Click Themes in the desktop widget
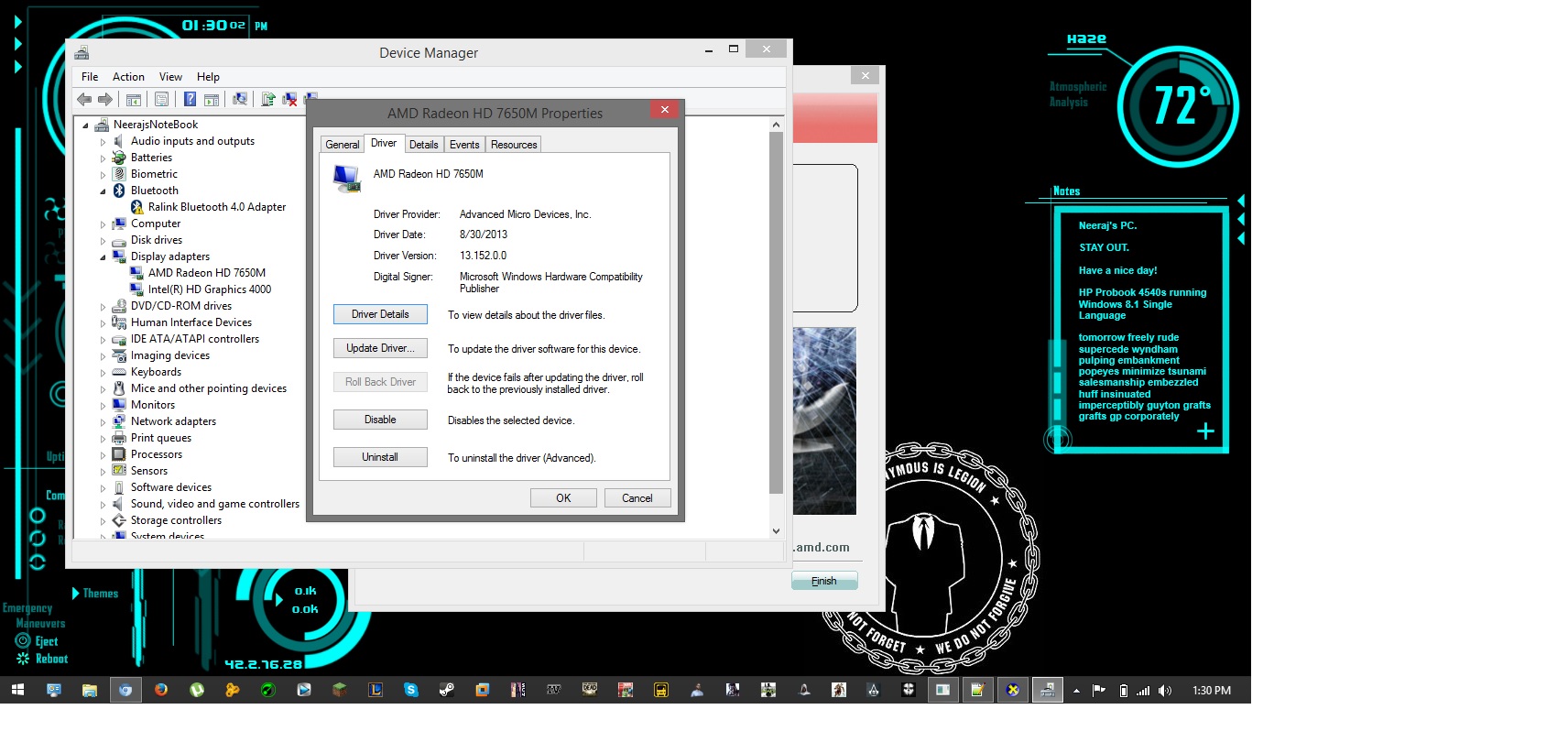Viewport: 1568px width, 742px height. (x=100, y=594)
